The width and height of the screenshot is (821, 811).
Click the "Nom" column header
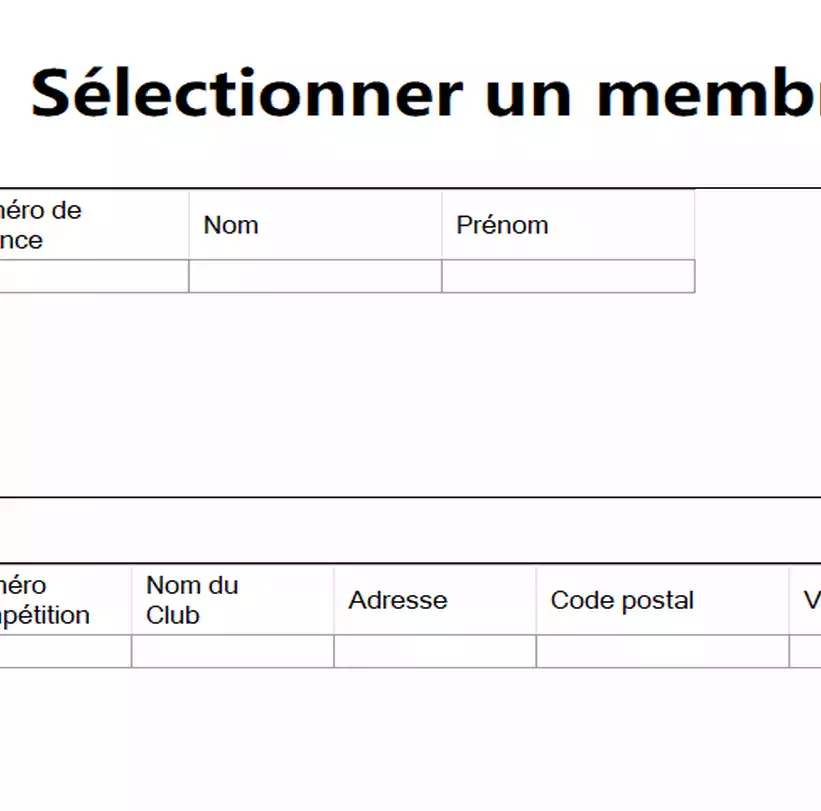(x=231, y=225)
